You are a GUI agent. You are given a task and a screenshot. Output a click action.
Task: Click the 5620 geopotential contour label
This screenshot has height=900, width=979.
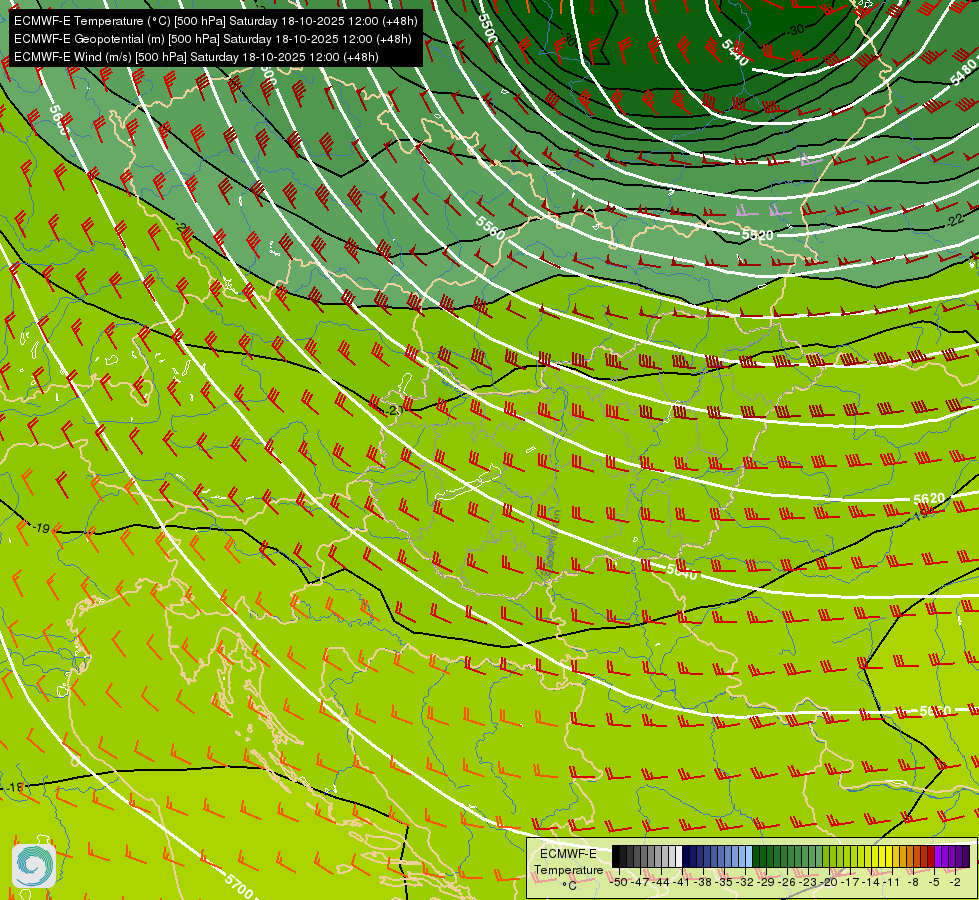pos(929,498)
